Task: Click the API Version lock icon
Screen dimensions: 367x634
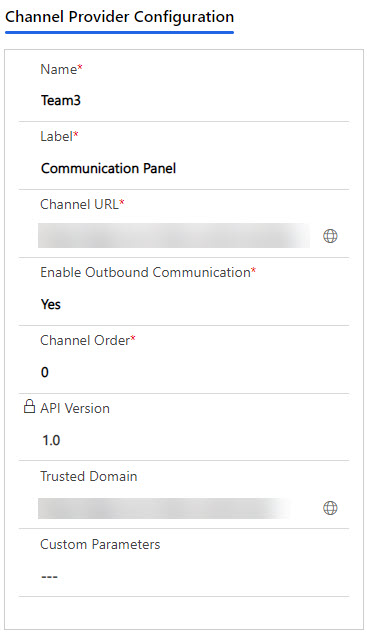Action: tap(29, 407)
